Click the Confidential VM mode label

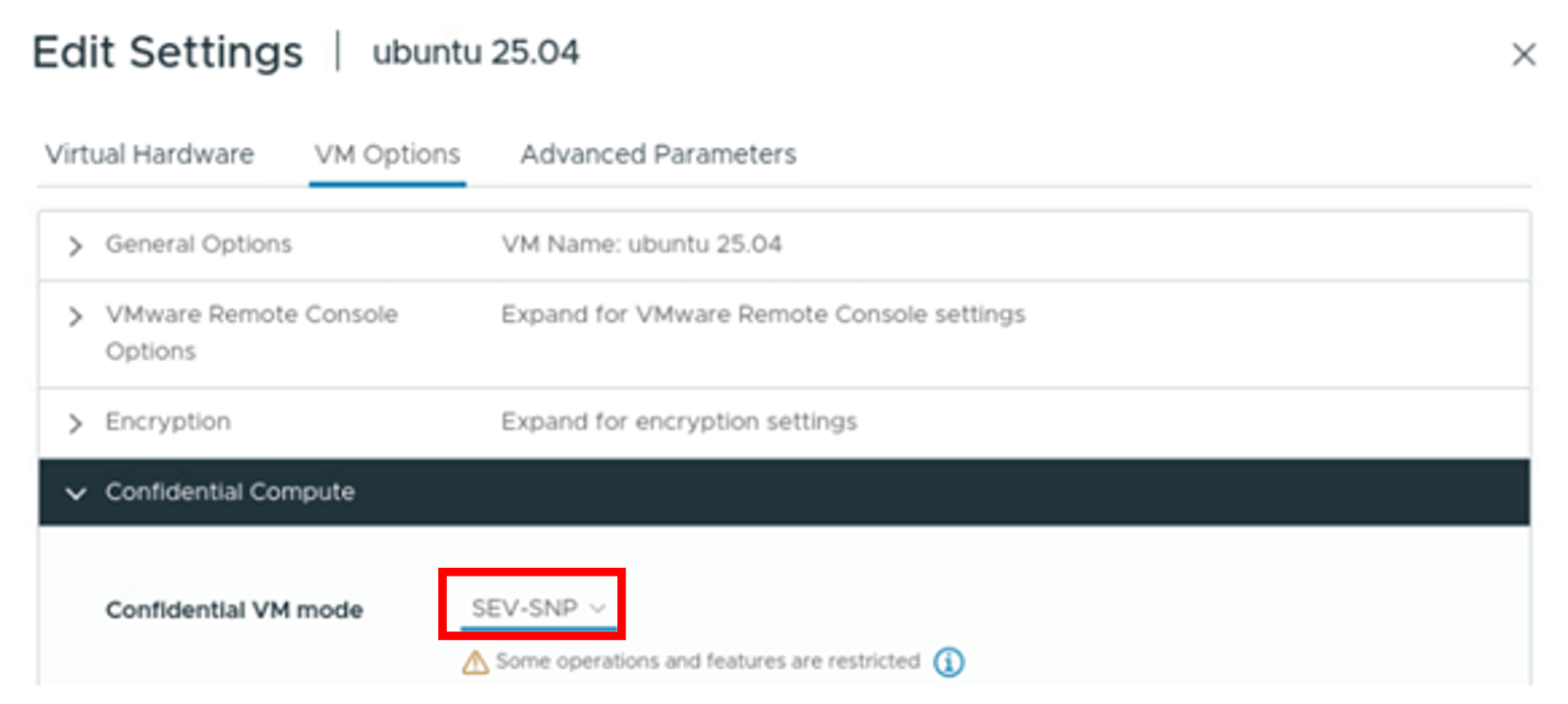click(233, 609)
